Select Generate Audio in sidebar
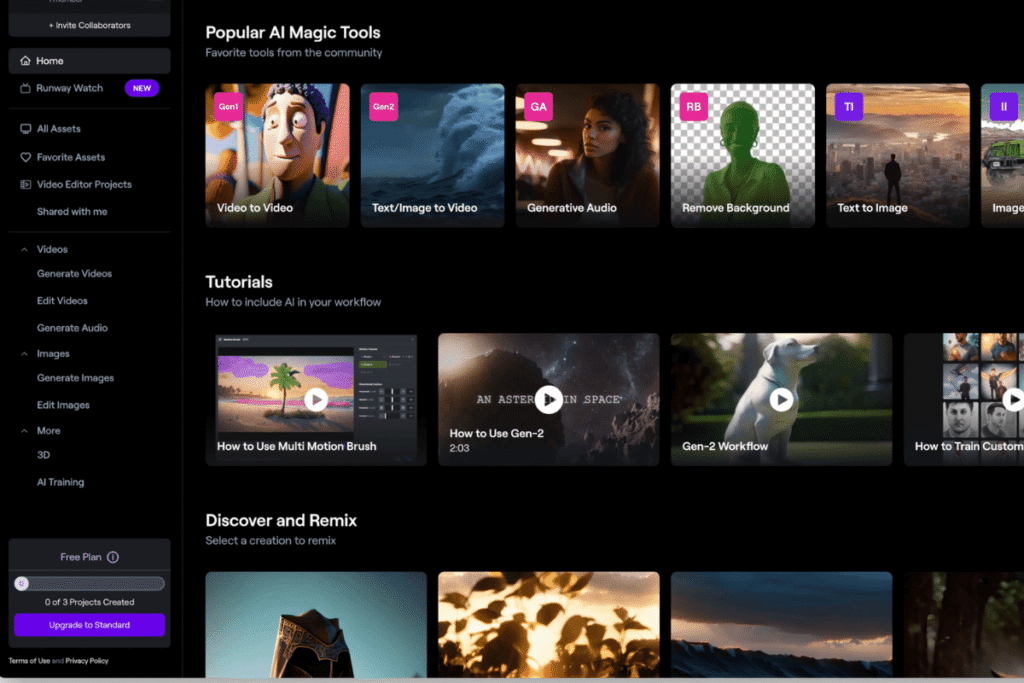This screenshot has width=1024, height=683. tap(72, 328)
